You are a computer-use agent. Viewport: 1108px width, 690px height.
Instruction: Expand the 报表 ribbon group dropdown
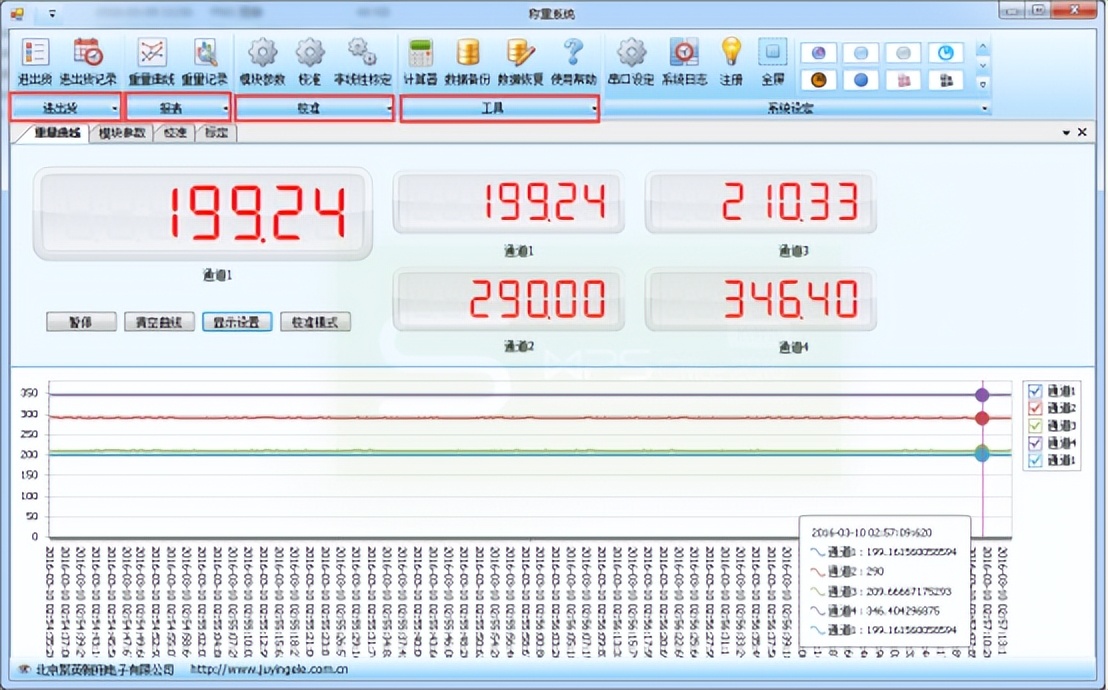click(226, 108)
